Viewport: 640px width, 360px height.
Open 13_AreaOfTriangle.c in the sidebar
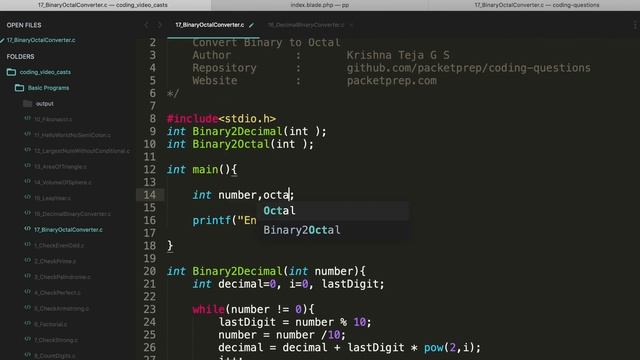pyautogui.click(x=60, y=167)
